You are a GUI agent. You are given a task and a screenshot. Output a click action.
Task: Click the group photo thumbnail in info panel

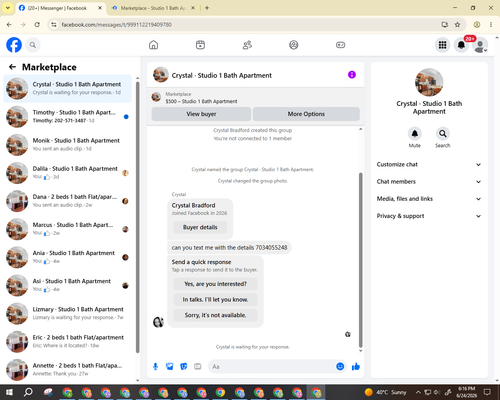pos(429,82)
